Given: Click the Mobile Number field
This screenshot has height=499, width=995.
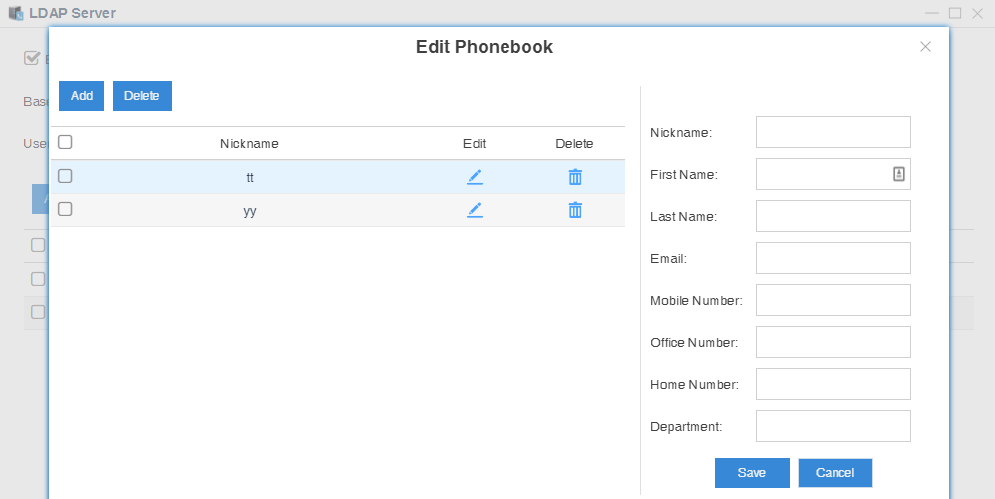Looking at the screenshot, I should click(x=833, y=300).
